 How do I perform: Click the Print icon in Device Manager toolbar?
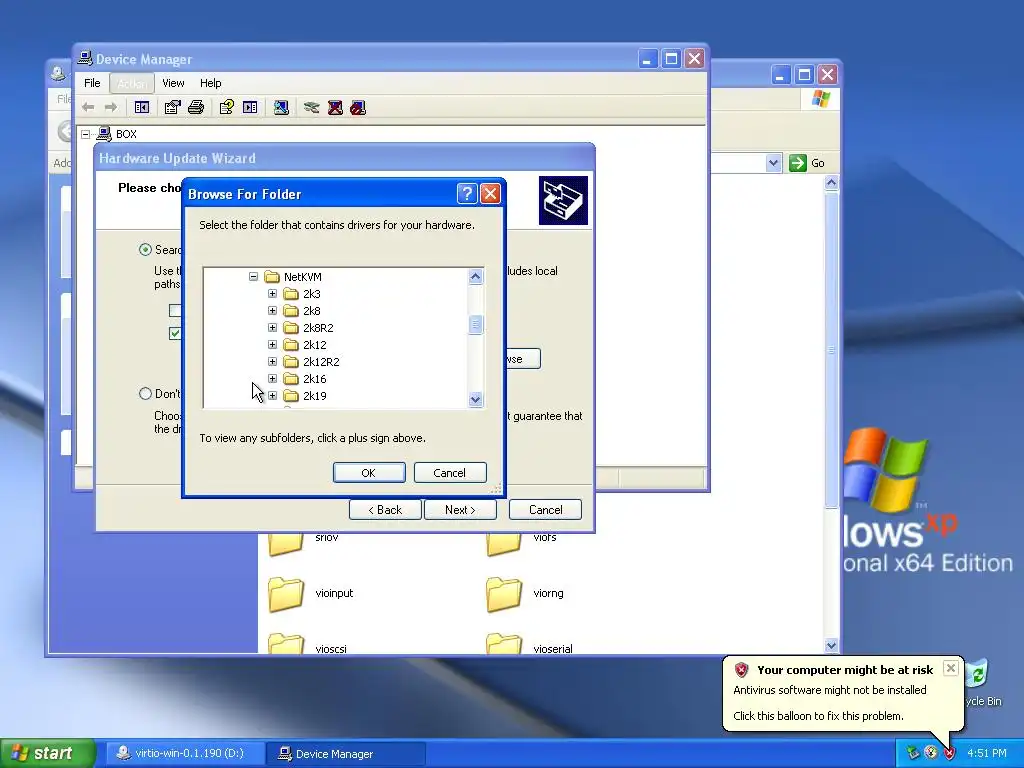196,107
